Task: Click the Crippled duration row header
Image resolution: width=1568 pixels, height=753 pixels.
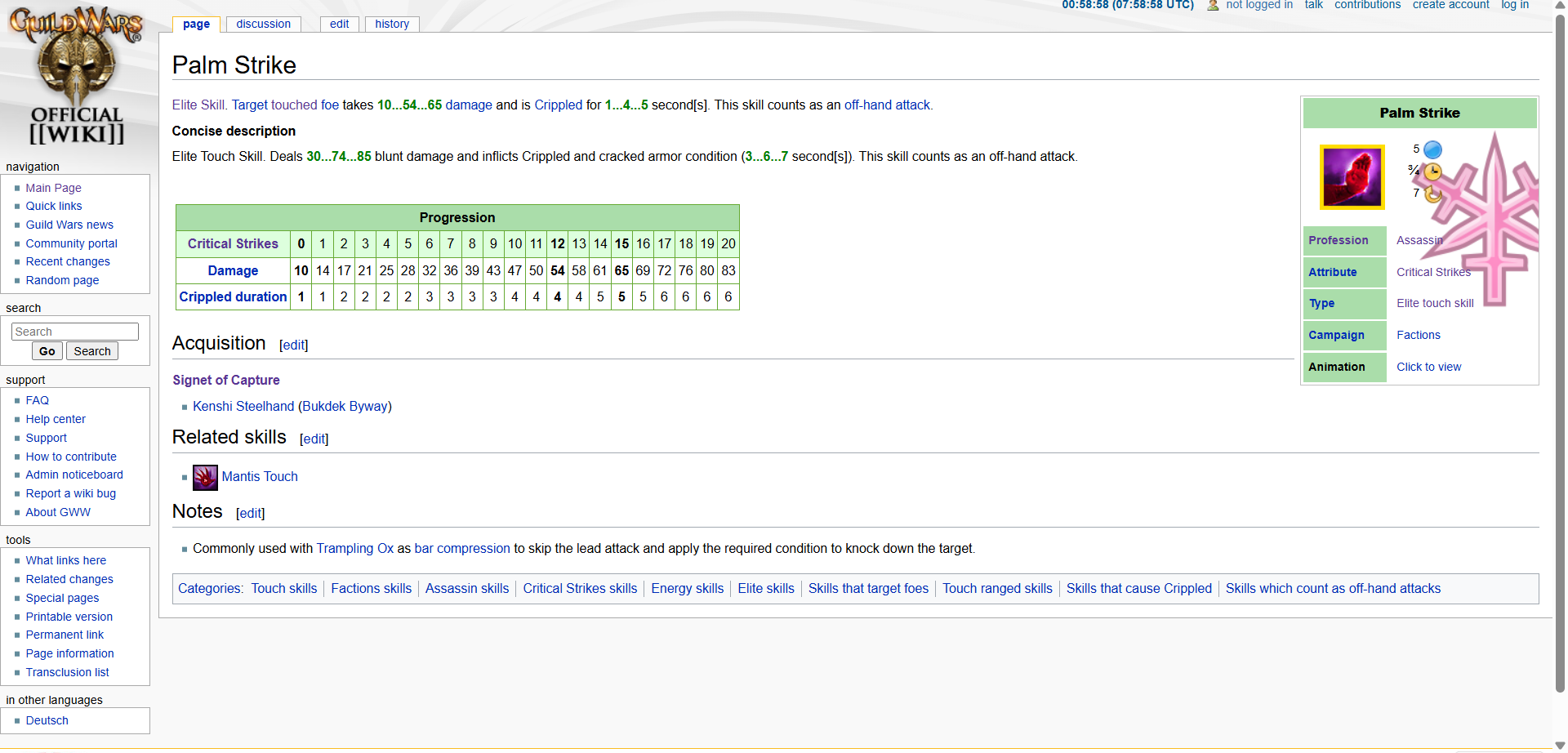Action: coord(233,296)
